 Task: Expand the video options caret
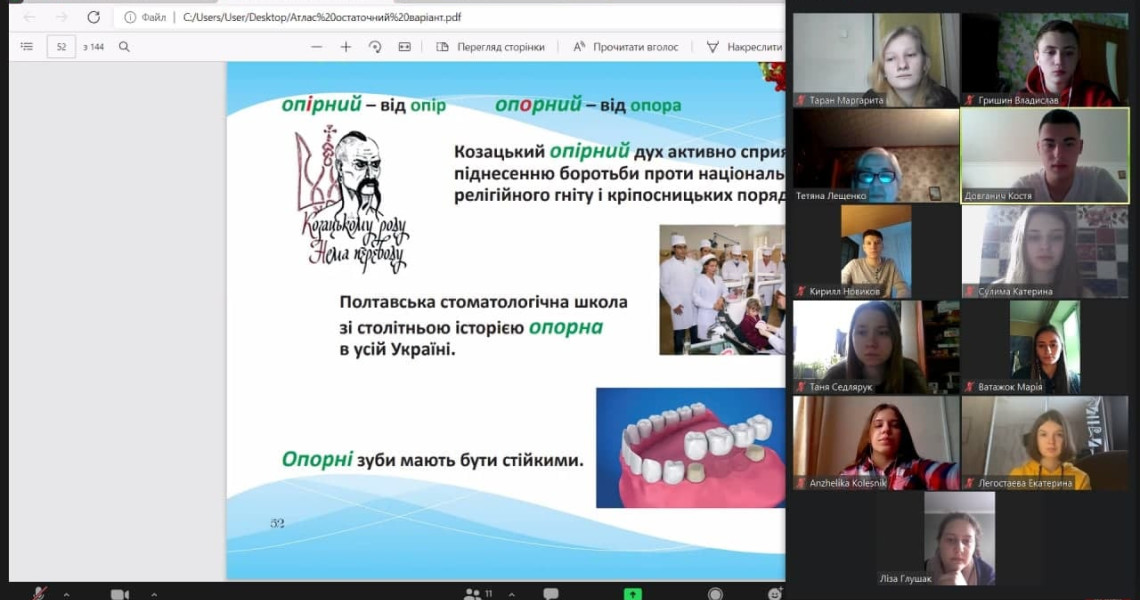(x=154, y=594)
